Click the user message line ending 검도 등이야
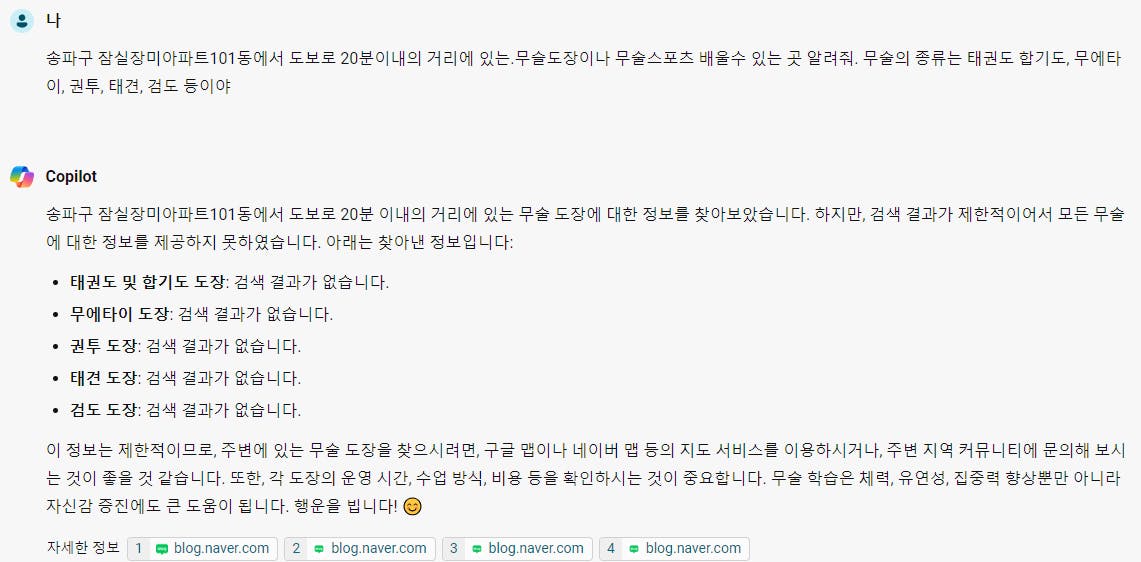1141x562 pixels. (138, 87)
